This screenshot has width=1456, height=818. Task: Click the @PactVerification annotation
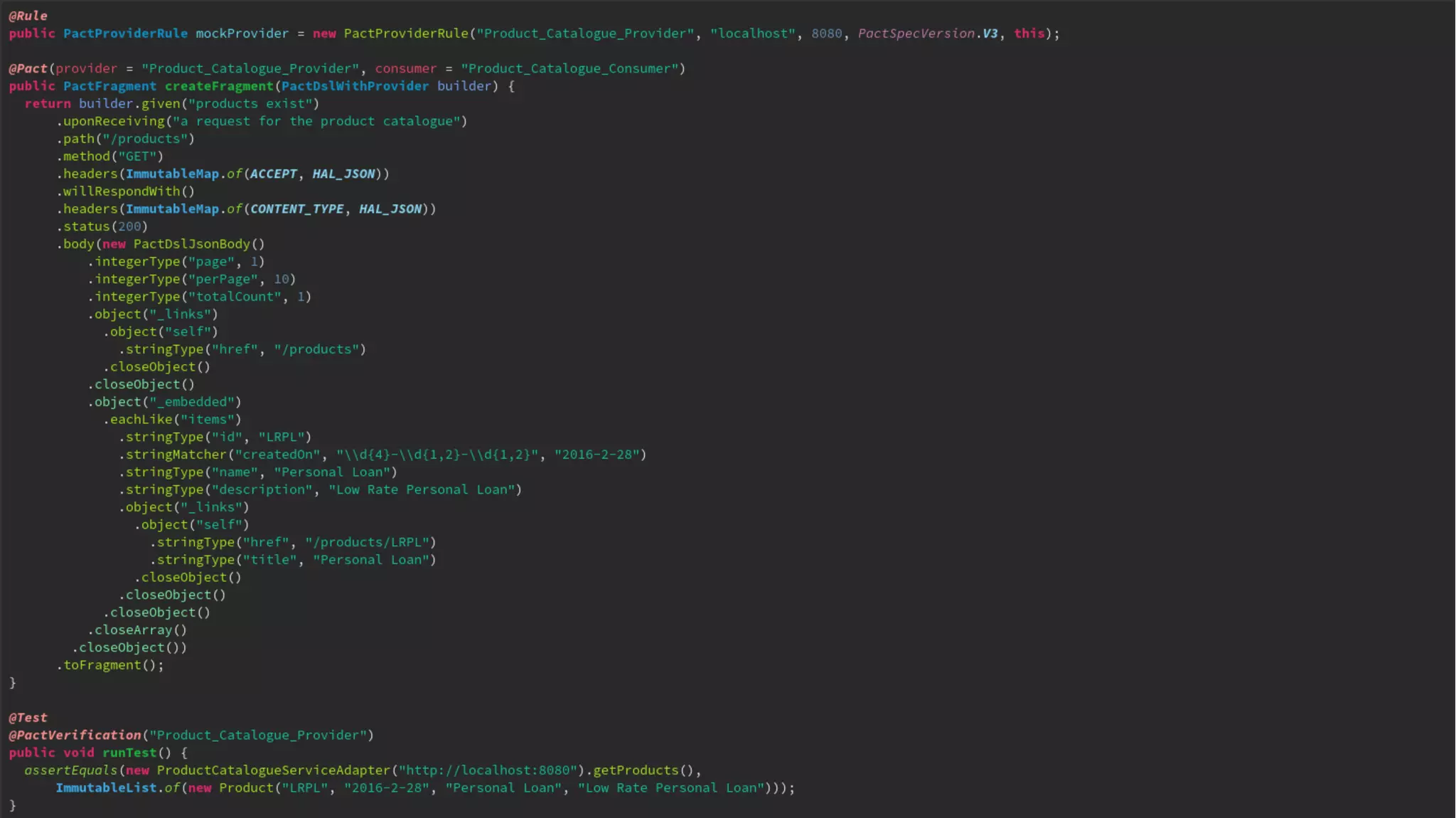(x=75, y=735)
